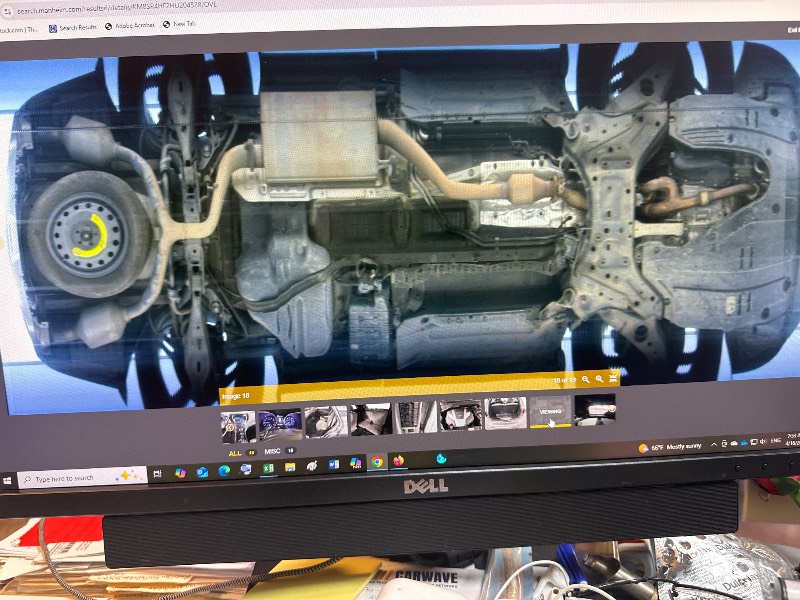Click the browser address bar URL
The width and height of the screenshot is (800, 600).
pos(117,8)
